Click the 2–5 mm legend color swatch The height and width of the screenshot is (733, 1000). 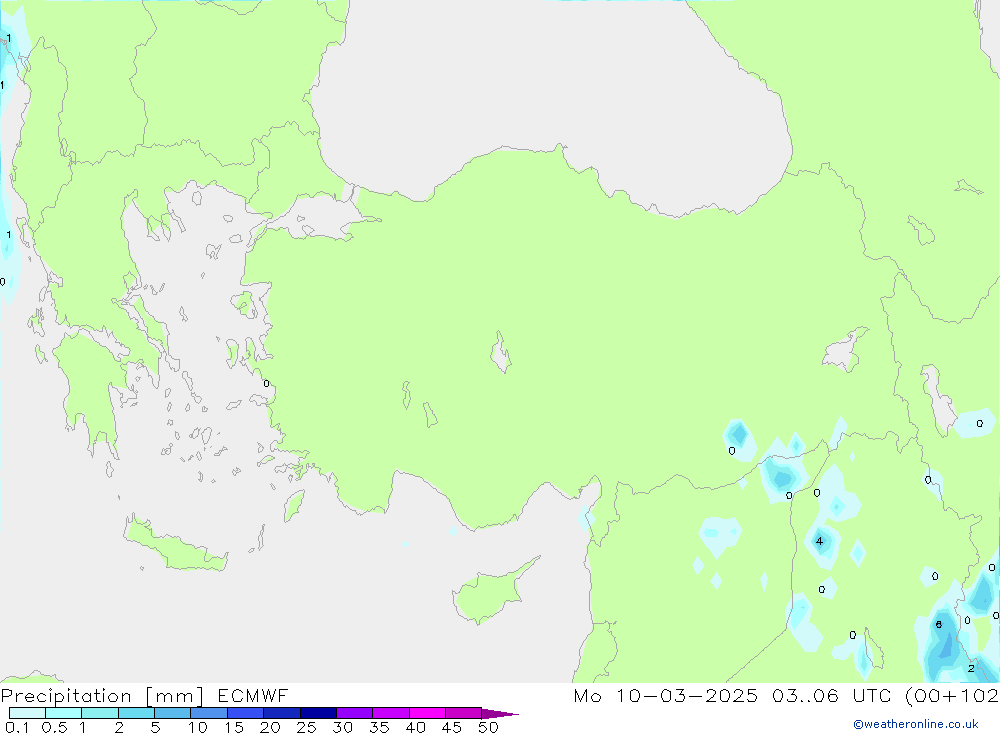pos(136,713)
